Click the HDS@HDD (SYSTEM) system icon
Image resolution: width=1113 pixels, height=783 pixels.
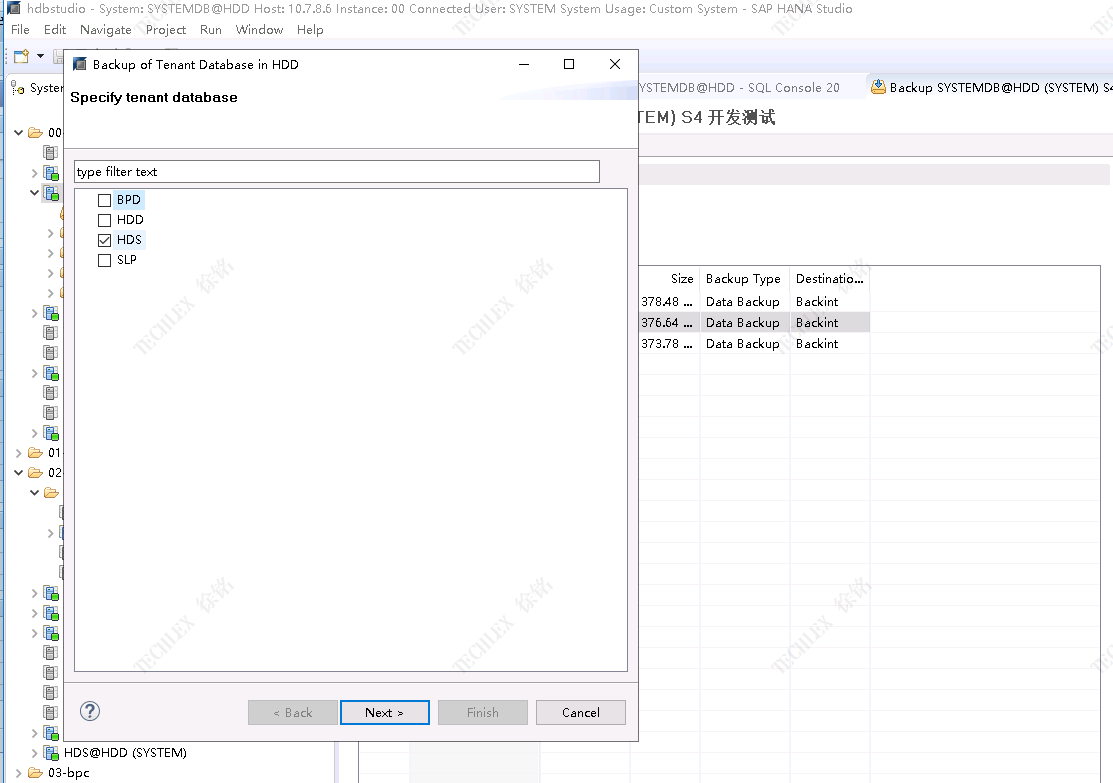[51, 753]
